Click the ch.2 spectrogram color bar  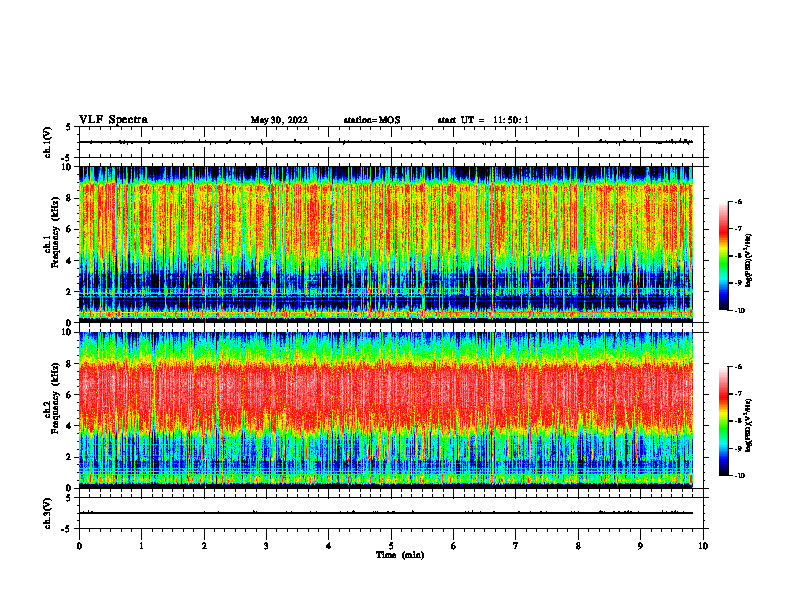pyautogui.click(x=723, y=421)
